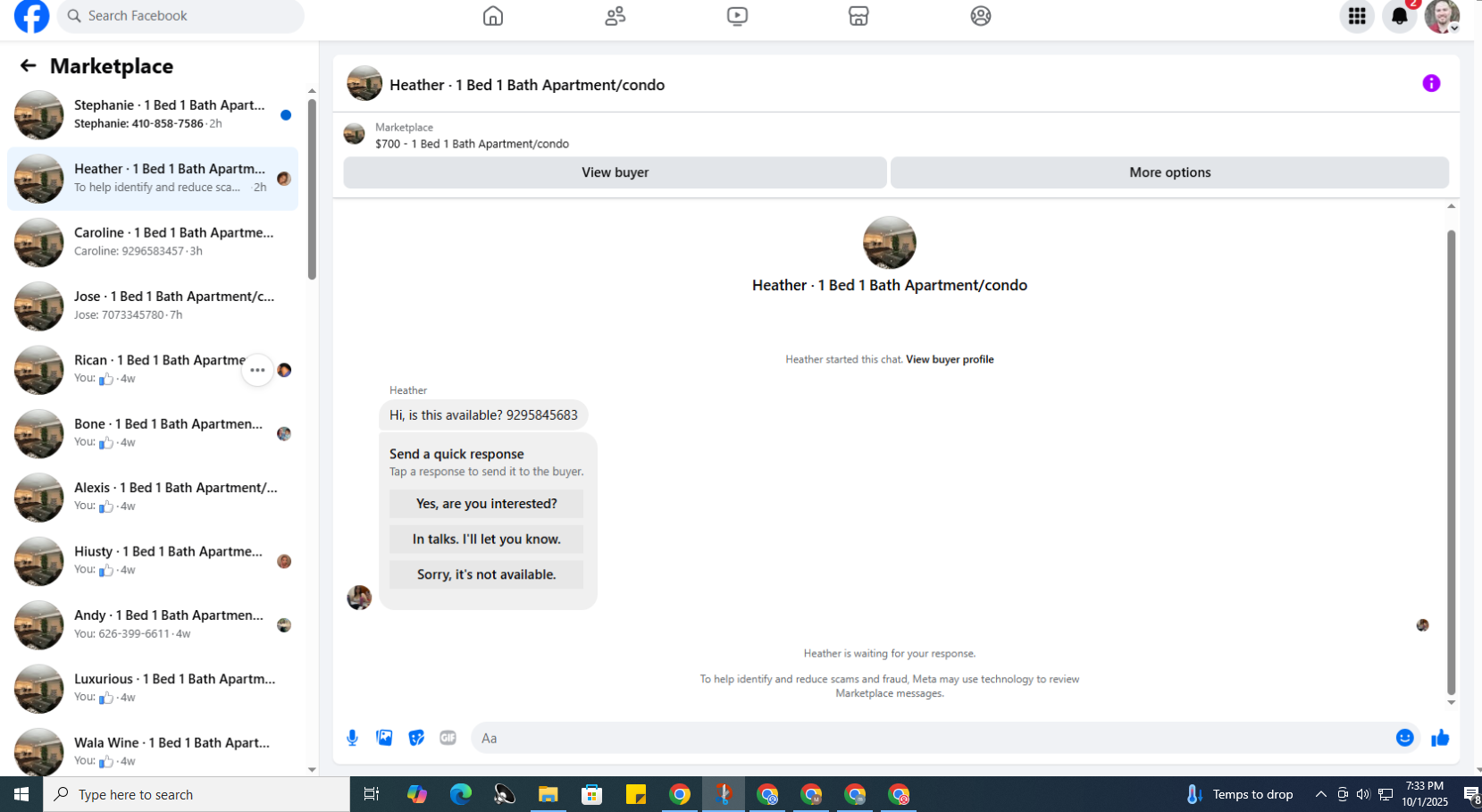Open the Home feed tab
This screenshot has width=1482, height=812.
coord(493,16)
